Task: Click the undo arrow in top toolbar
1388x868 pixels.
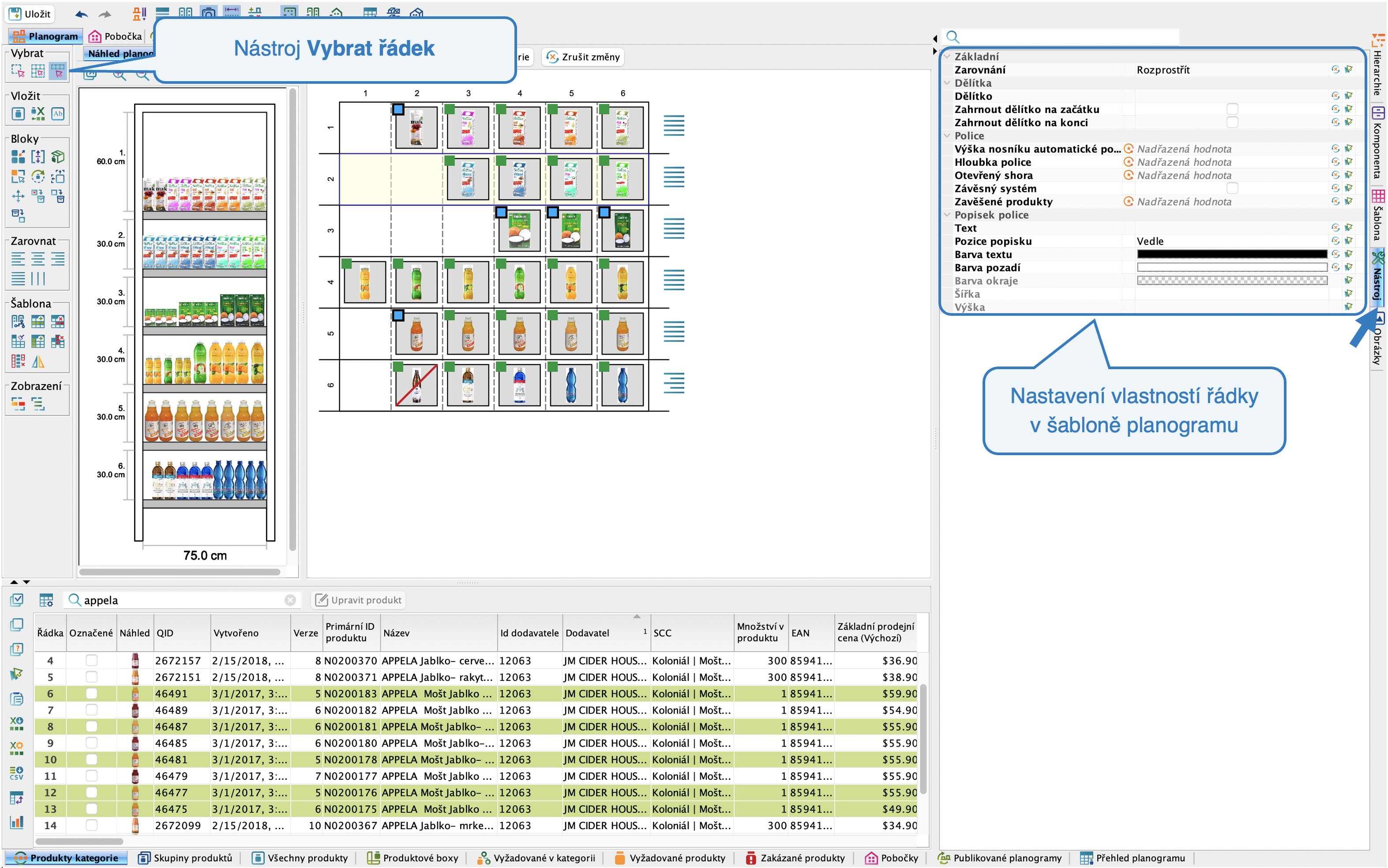Action: pyautogui.click(x=81, y=14)
